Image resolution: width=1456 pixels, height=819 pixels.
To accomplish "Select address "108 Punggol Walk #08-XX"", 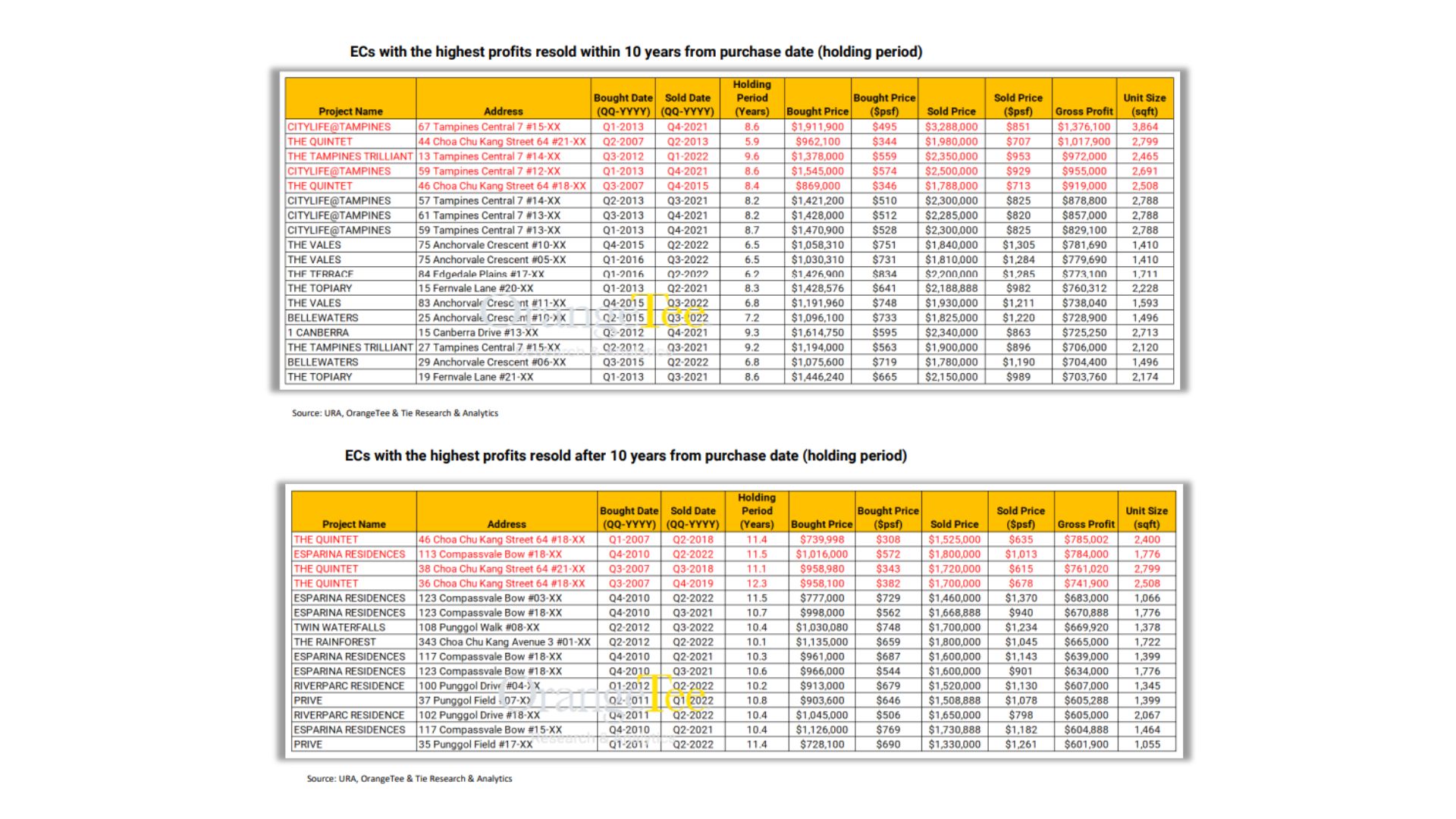I will [479, 628].
